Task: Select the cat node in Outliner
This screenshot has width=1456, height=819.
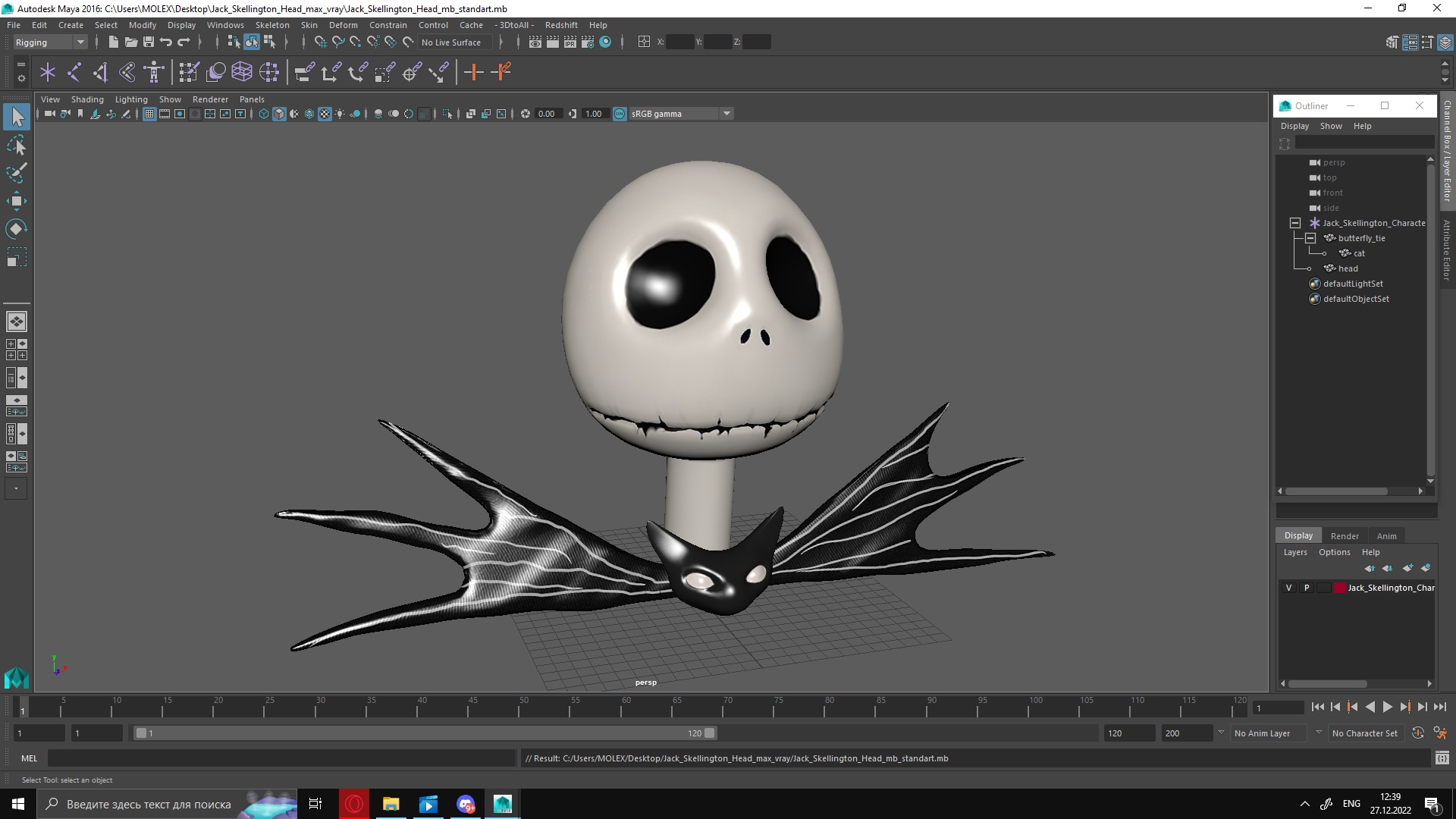Action: click(1358, 253)
